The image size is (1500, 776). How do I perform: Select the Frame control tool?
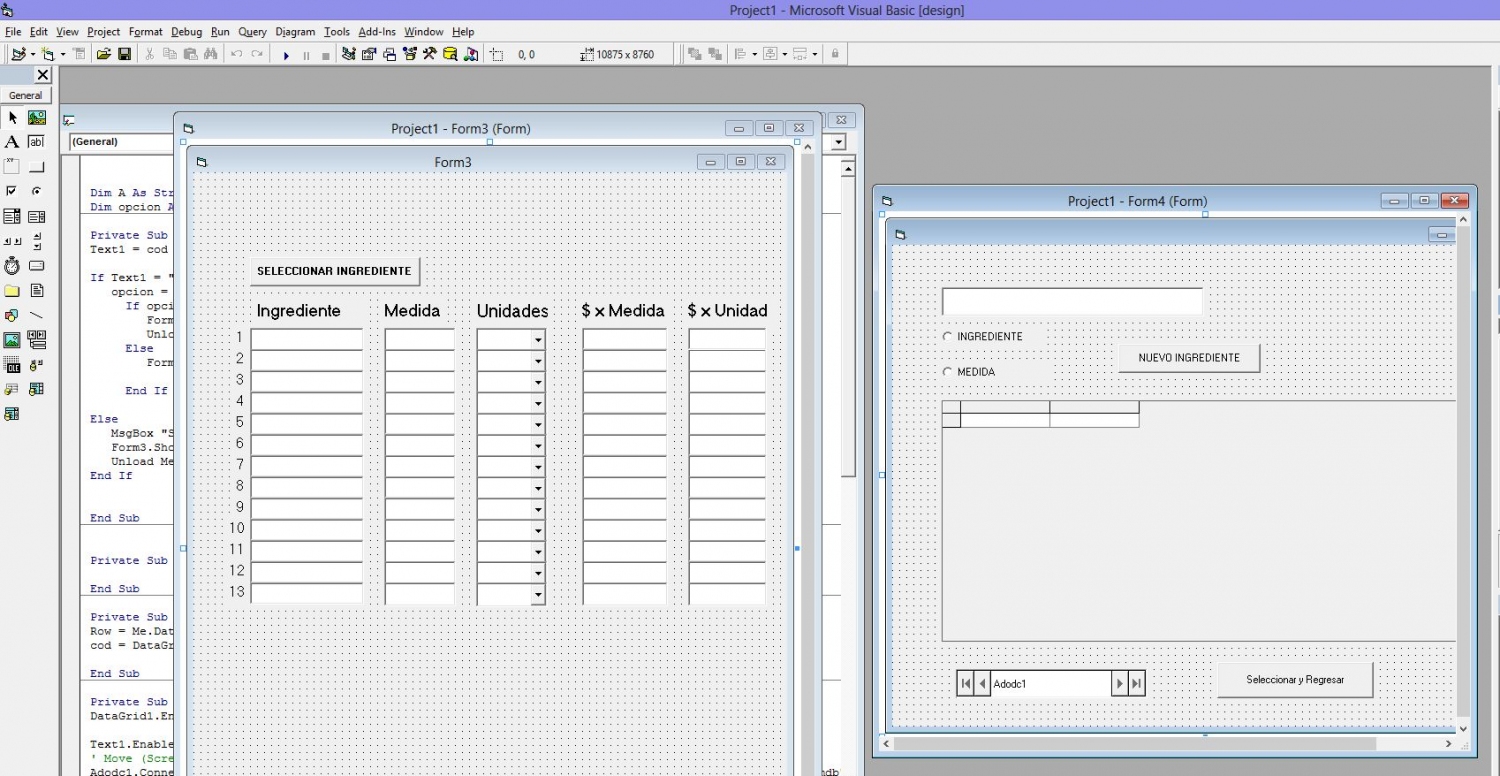(x=13, y=167)
